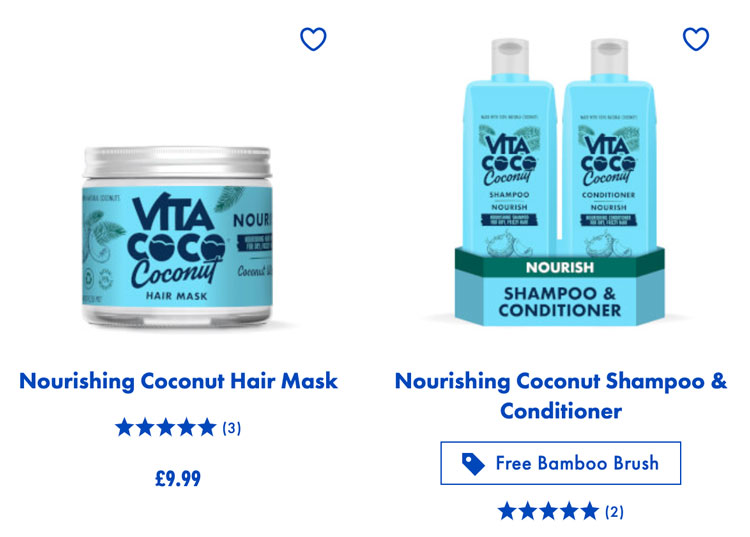Open Nourishing Coconut Shampoo & Conditioner title
750x537 pixels.
[561, 396]
